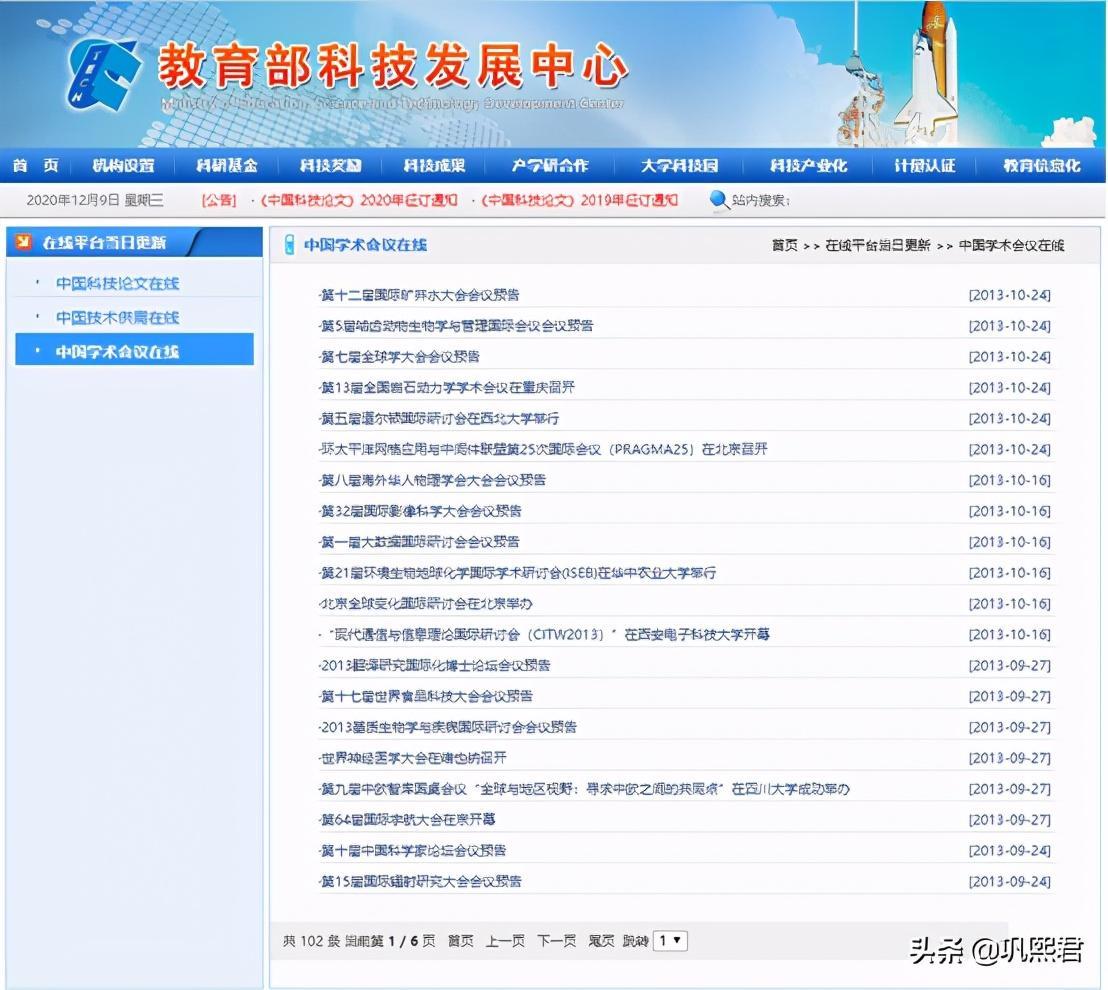Jump to last page 尾页

coord(601,941)
